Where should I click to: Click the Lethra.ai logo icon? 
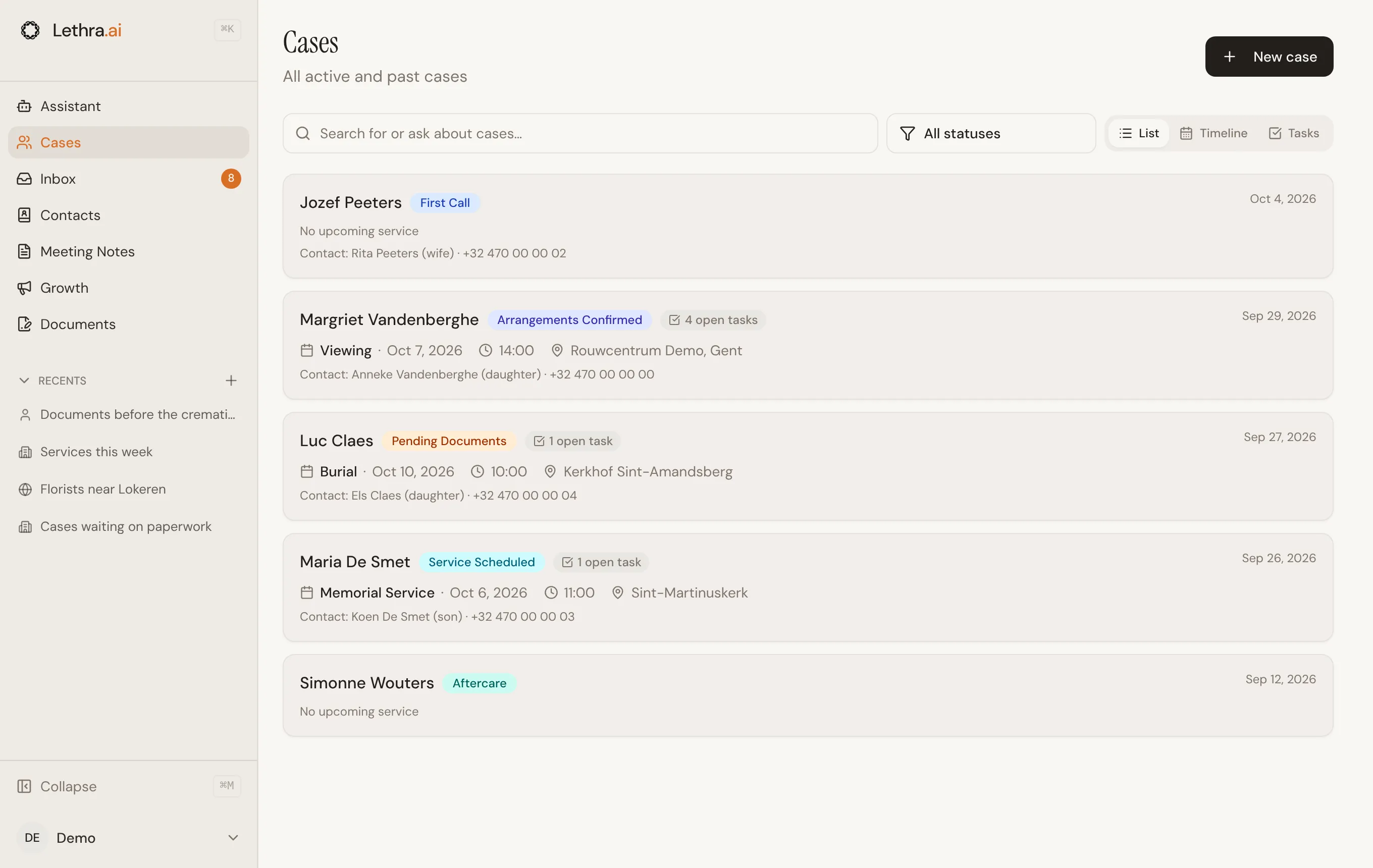(x=30, y=30)
